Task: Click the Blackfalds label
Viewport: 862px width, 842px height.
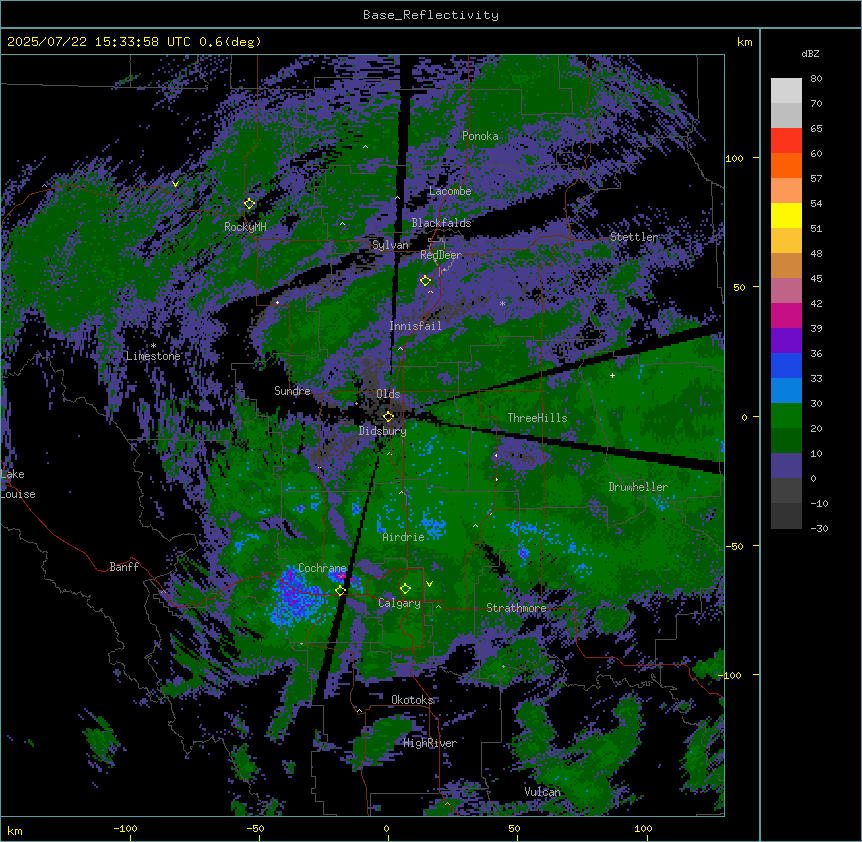Action: (441, 223)
